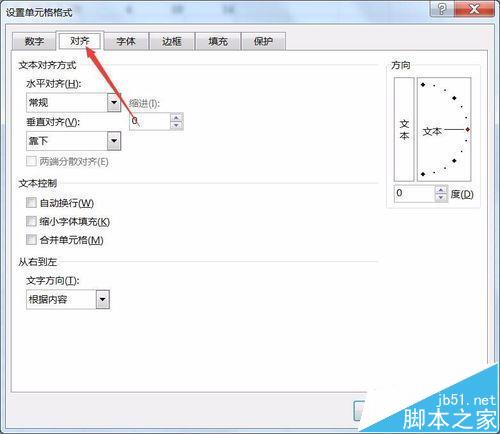Switch to the 字体 tab
500x434 pixels.
coord(126,42)
